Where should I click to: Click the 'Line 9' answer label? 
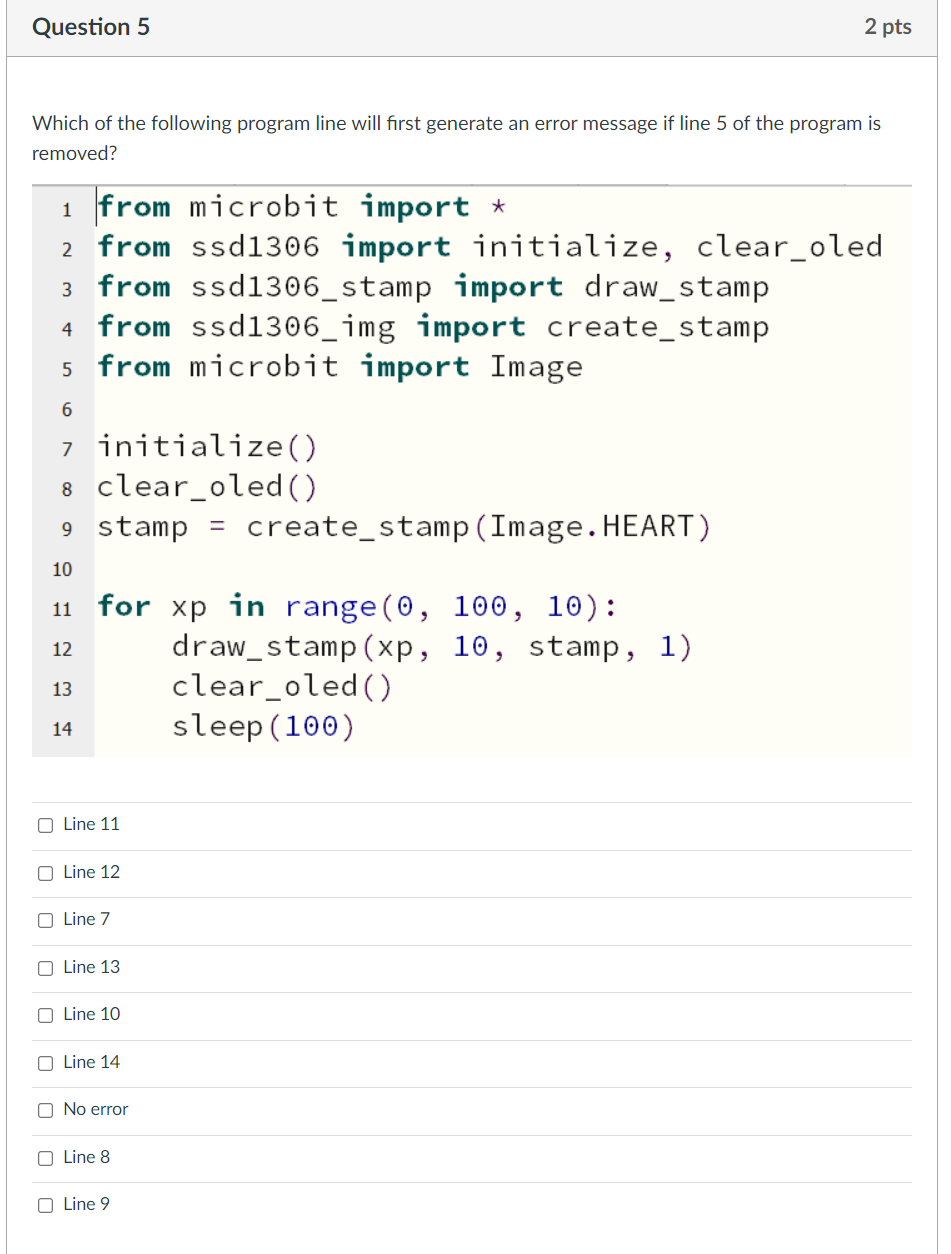[x=87, y=1204]
